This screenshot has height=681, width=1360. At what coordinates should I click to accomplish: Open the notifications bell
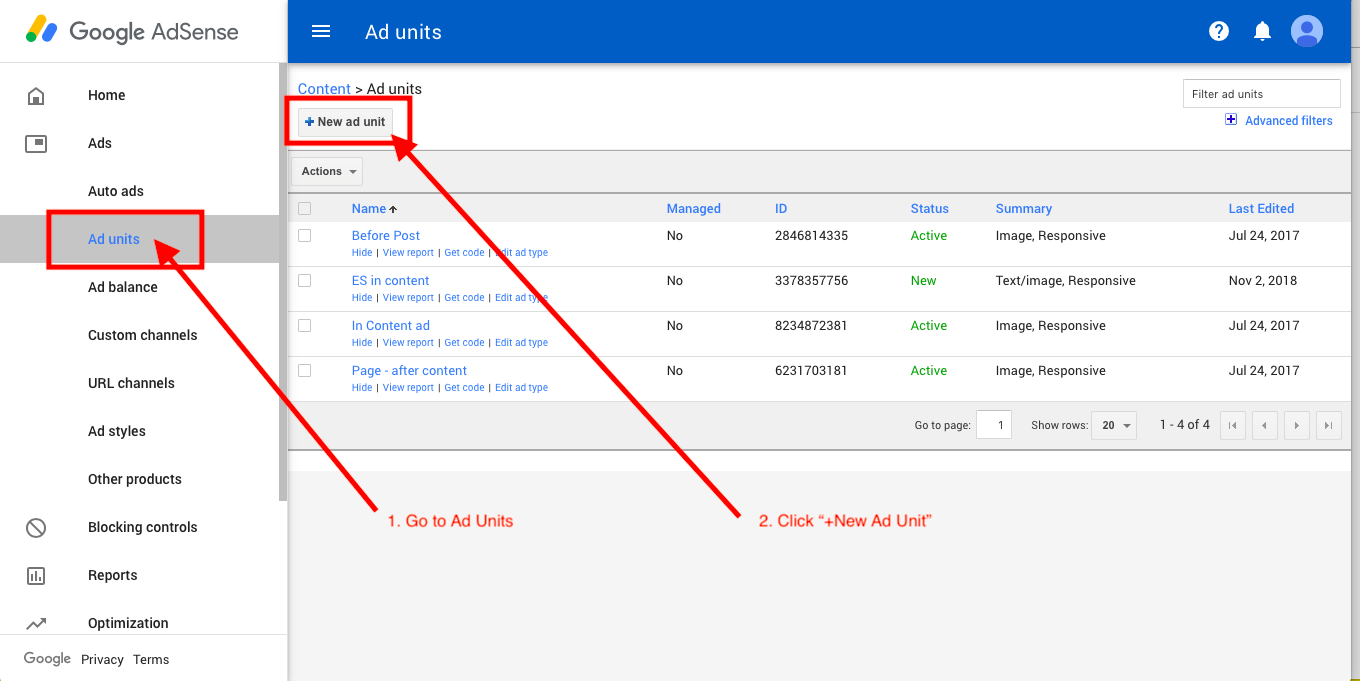[1262, 31]
